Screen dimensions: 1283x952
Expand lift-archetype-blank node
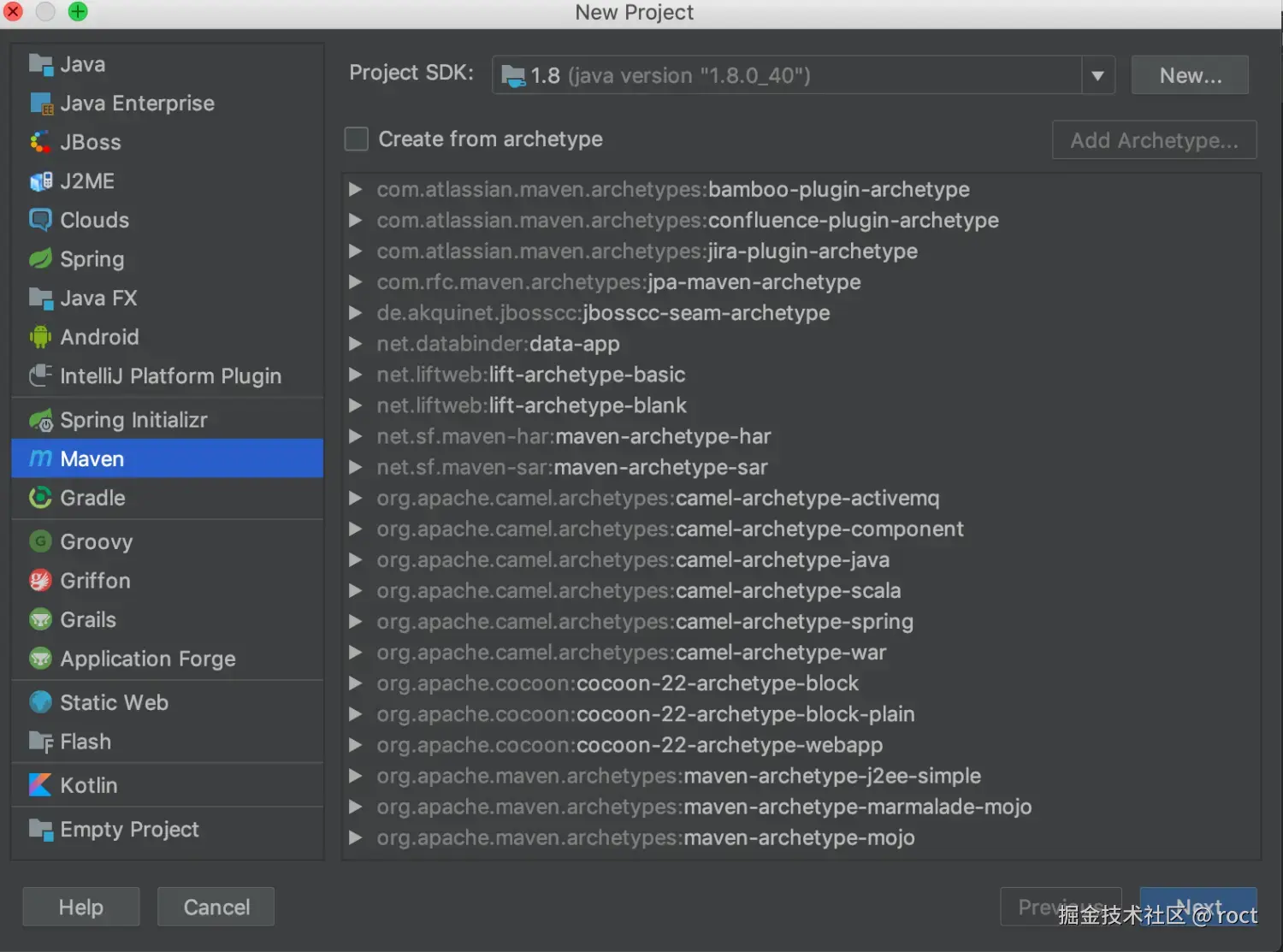click(355, 405)
